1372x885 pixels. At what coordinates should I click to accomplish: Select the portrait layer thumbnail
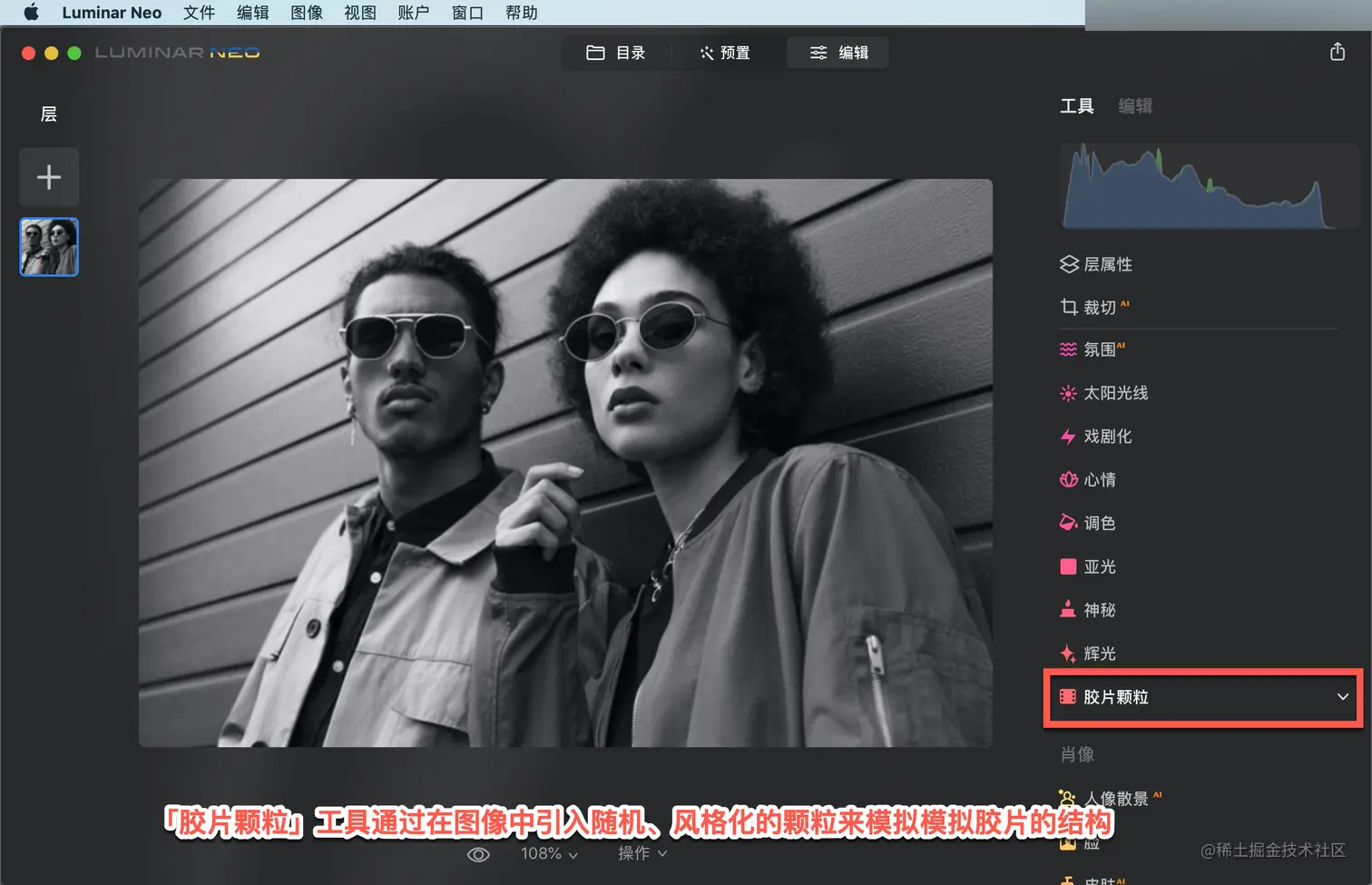49,247
